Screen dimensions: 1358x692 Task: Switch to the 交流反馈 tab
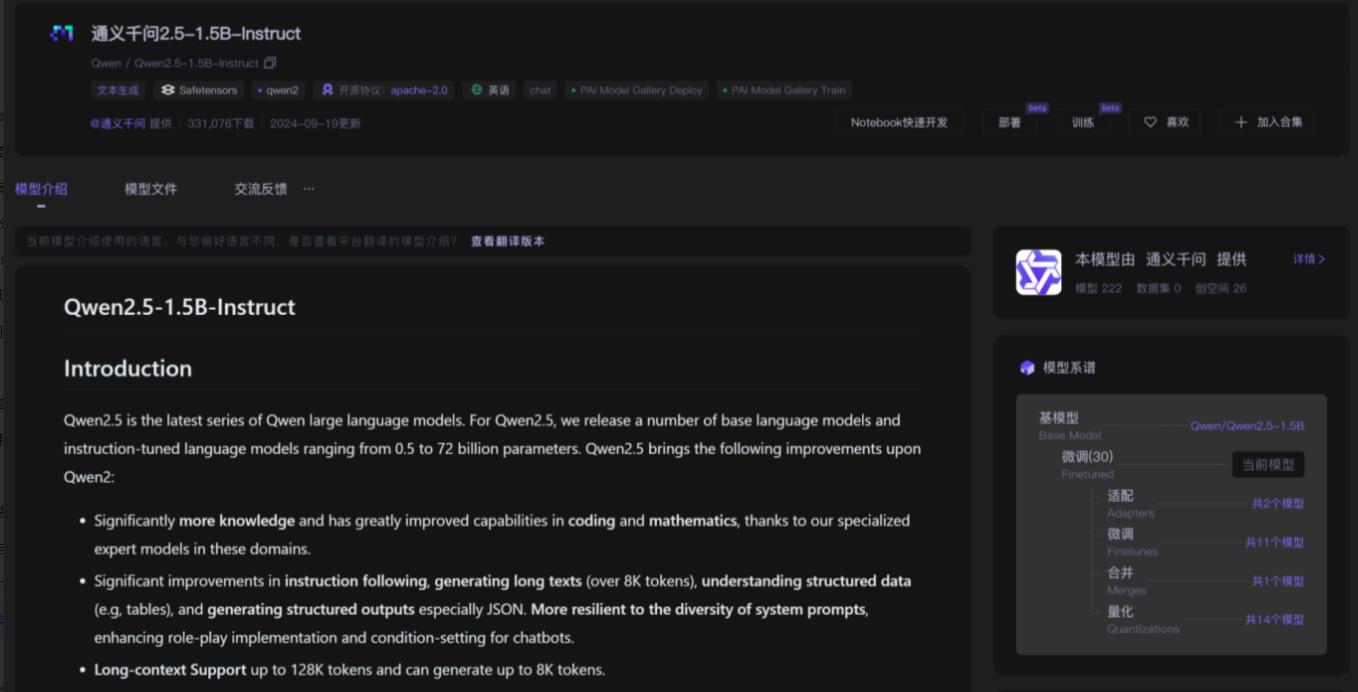pyautogui.click(x=261, y=189)
